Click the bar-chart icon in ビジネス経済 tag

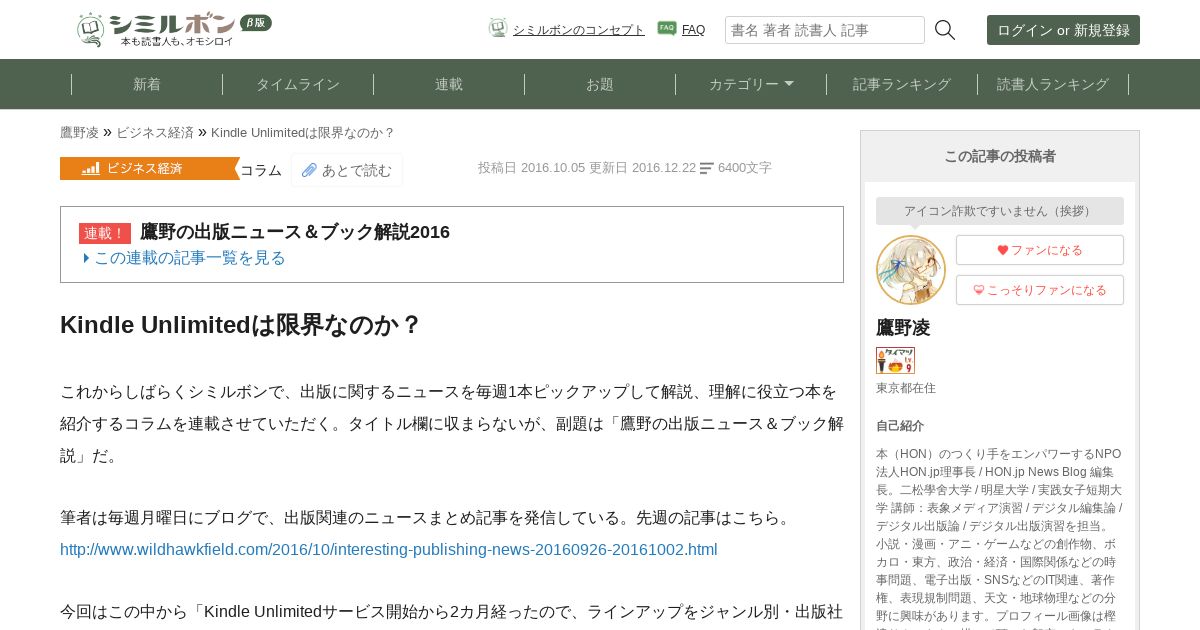[91, 169]
